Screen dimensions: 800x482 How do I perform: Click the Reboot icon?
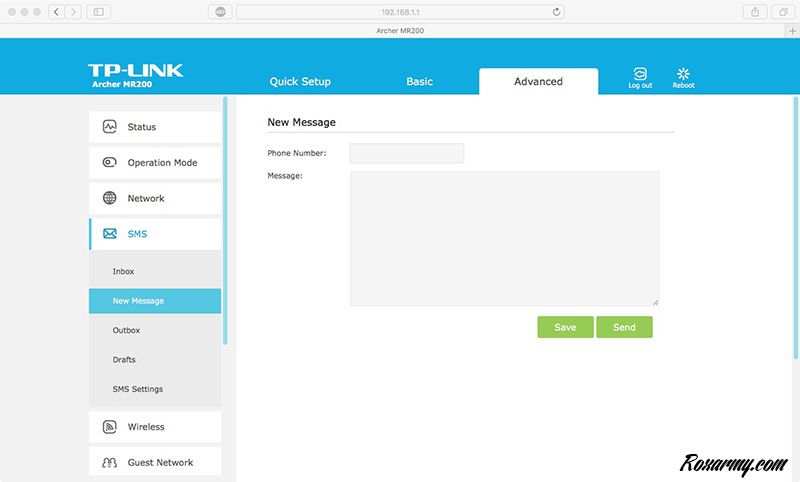pos(683,75)
